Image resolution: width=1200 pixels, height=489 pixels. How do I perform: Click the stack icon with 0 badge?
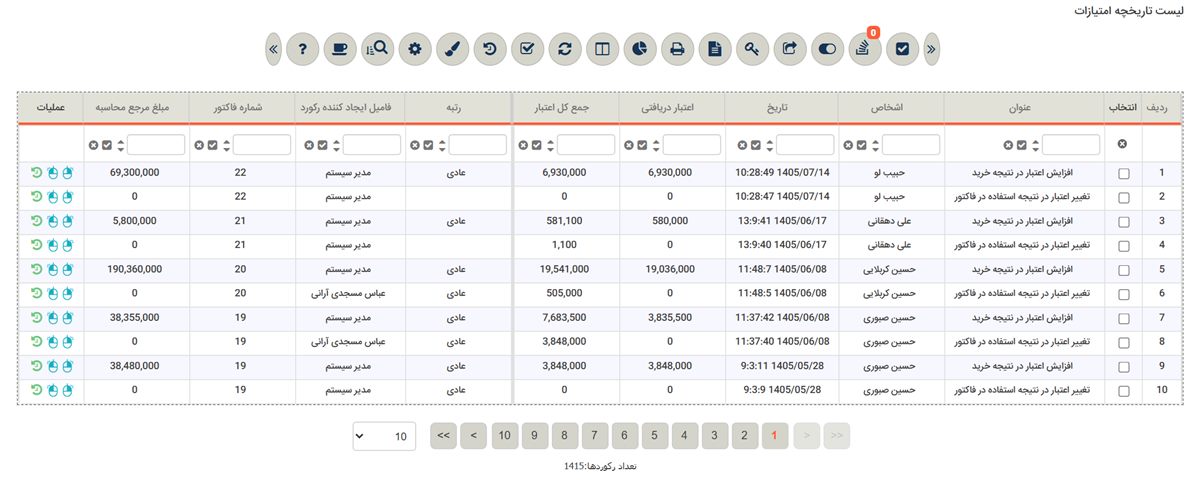click(865, 48)
